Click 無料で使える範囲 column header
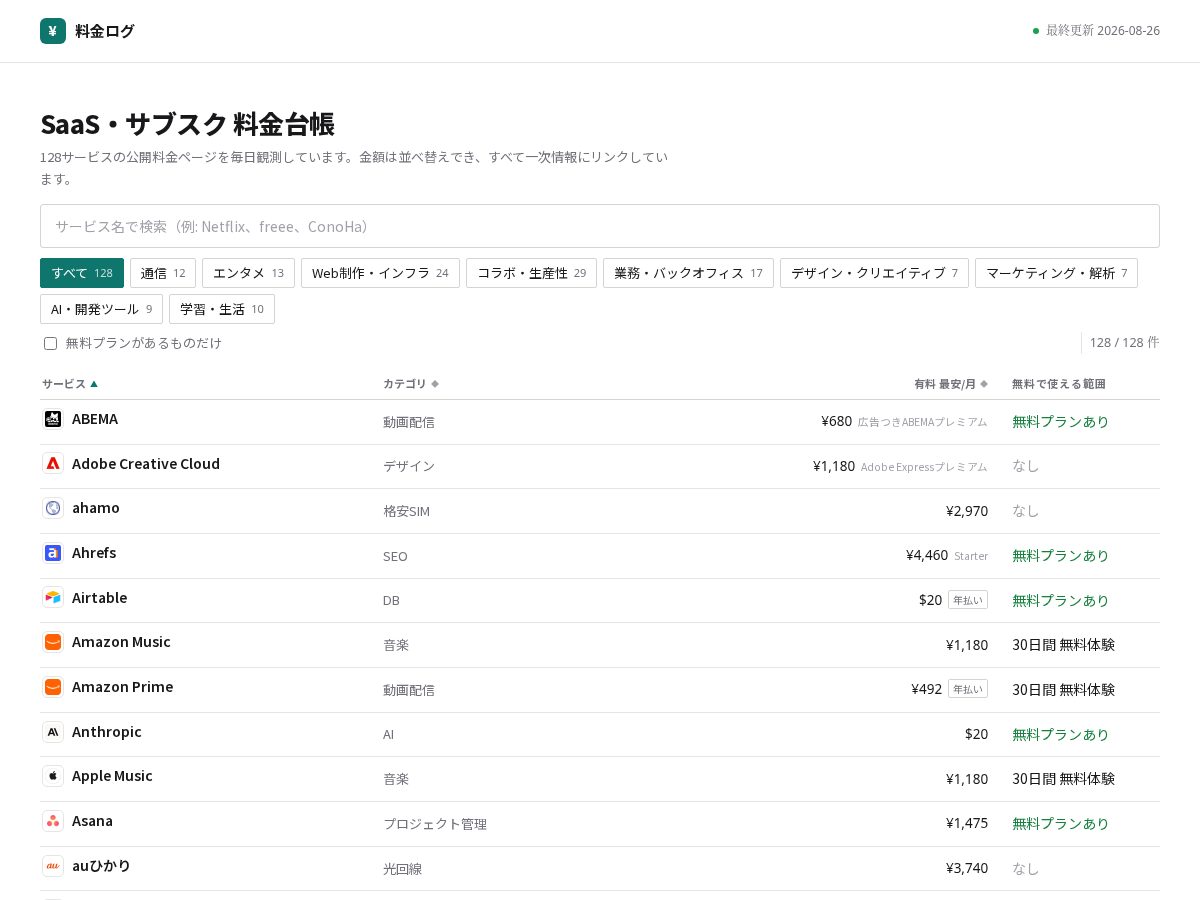 [x=1058, y=384]
